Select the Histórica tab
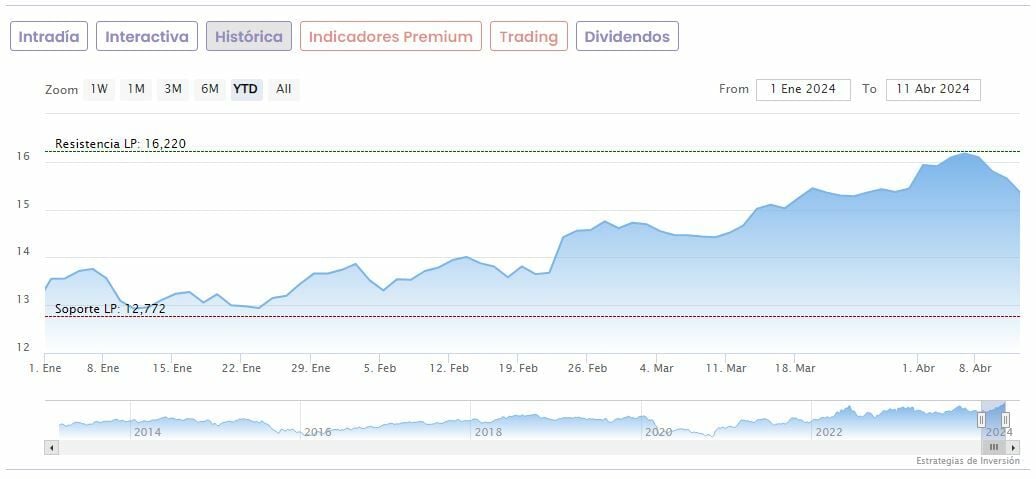Screen dimensions: 1036x479 [x=249, y=37]
